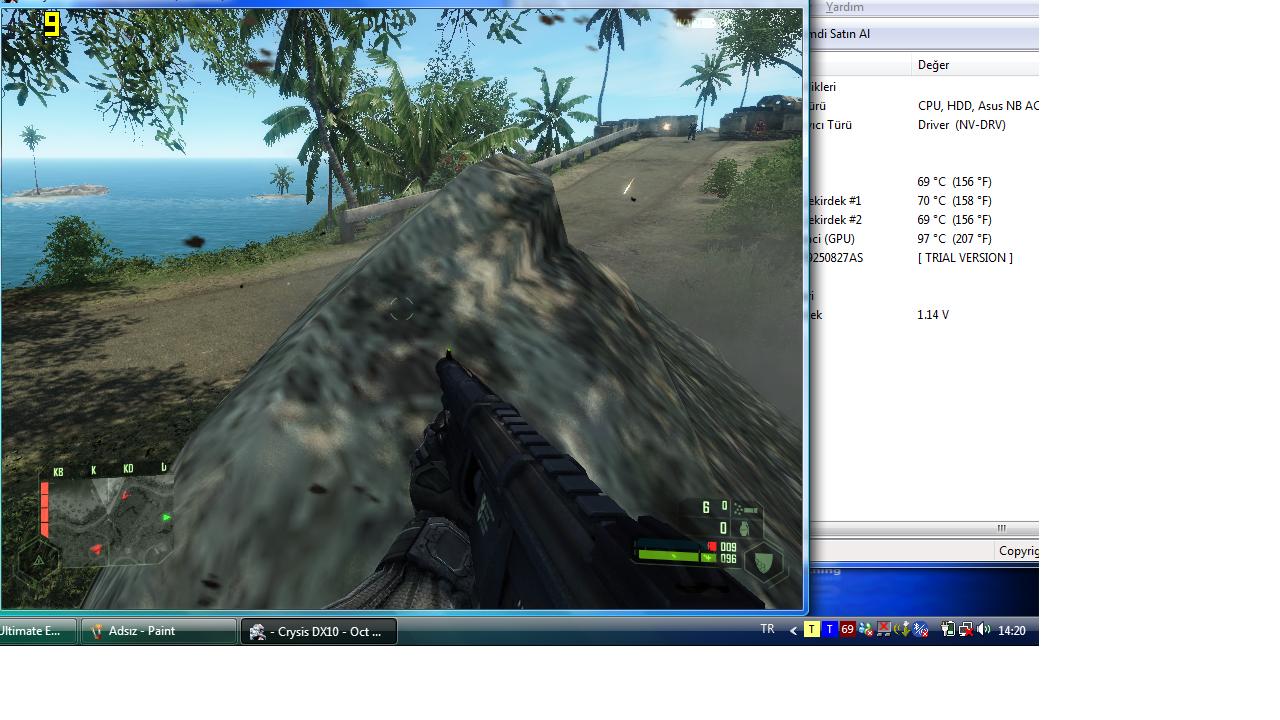Select the 69 °C (156 °F) second core value

pos(954,220)
